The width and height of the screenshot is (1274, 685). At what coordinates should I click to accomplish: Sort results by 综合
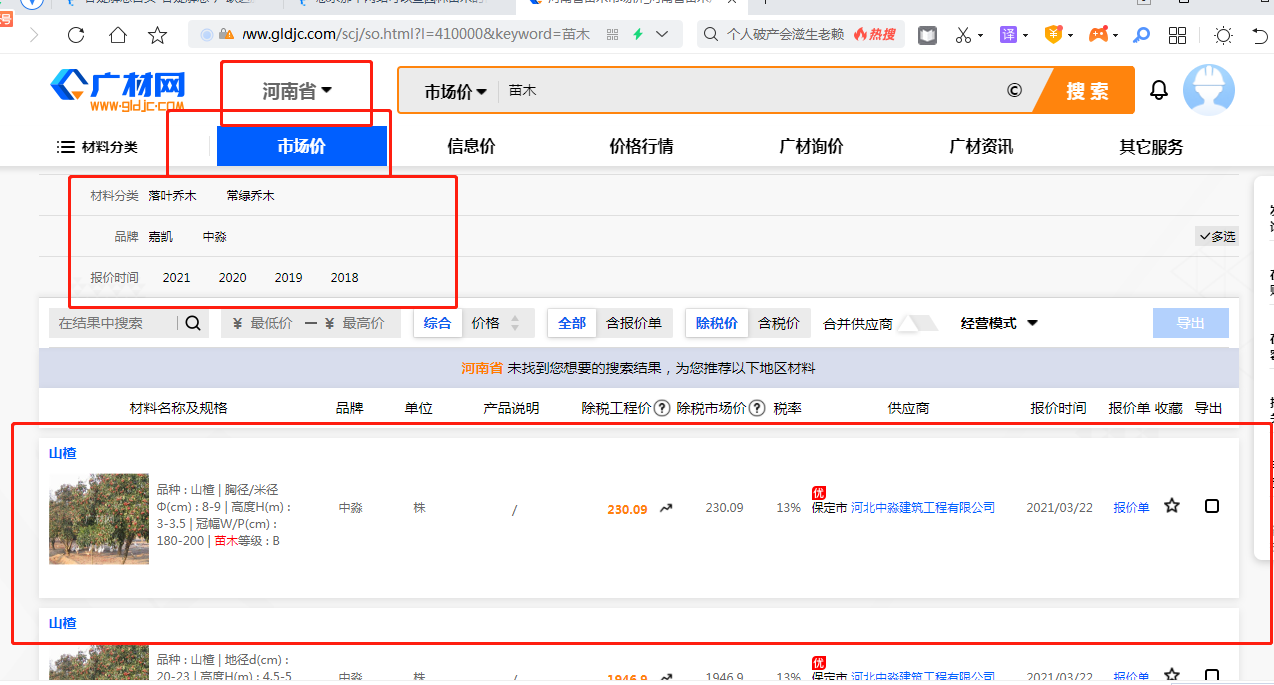tap(438, 323)
